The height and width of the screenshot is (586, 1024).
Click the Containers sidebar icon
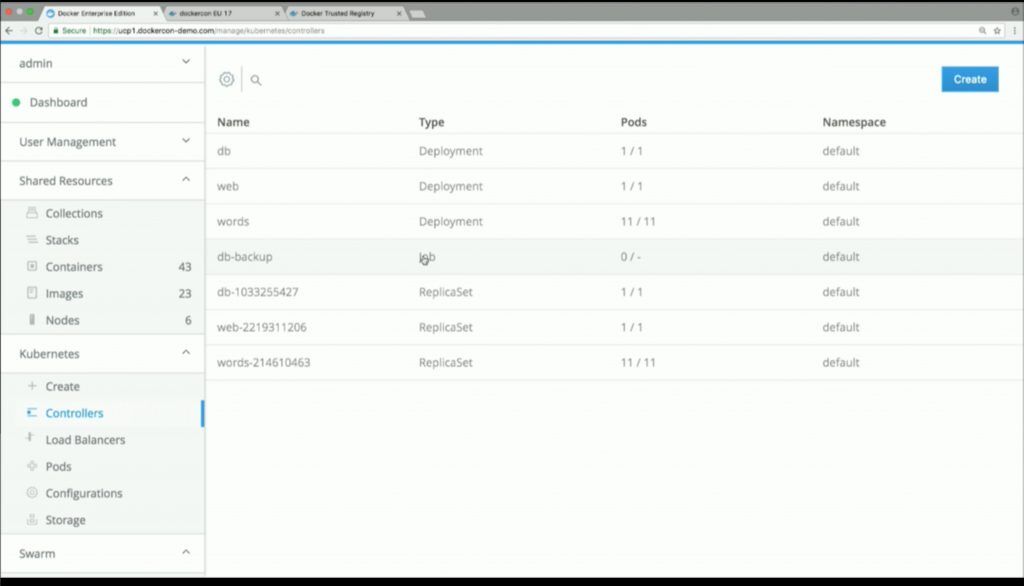point(32,266)
